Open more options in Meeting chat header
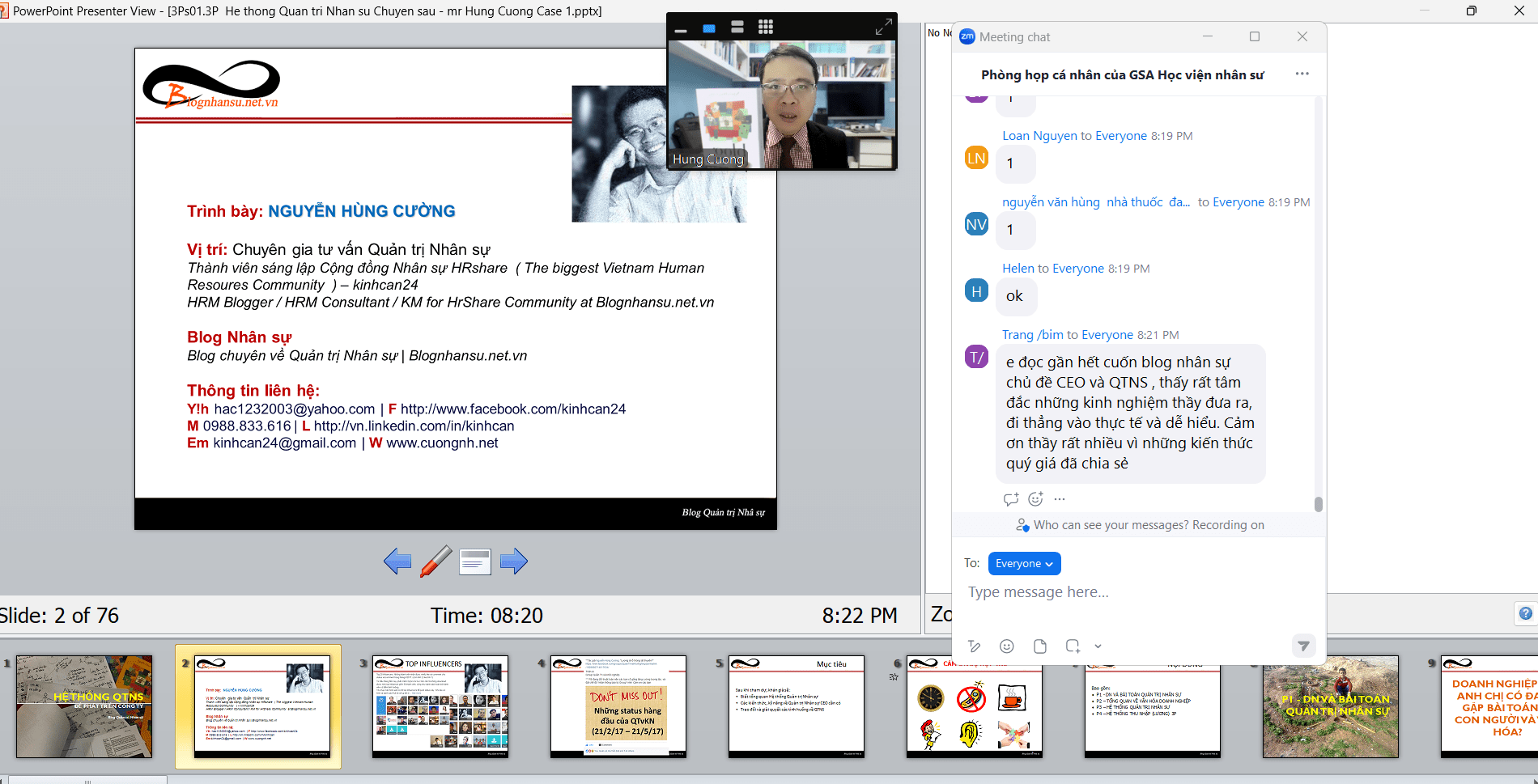 pos(1302,74)
